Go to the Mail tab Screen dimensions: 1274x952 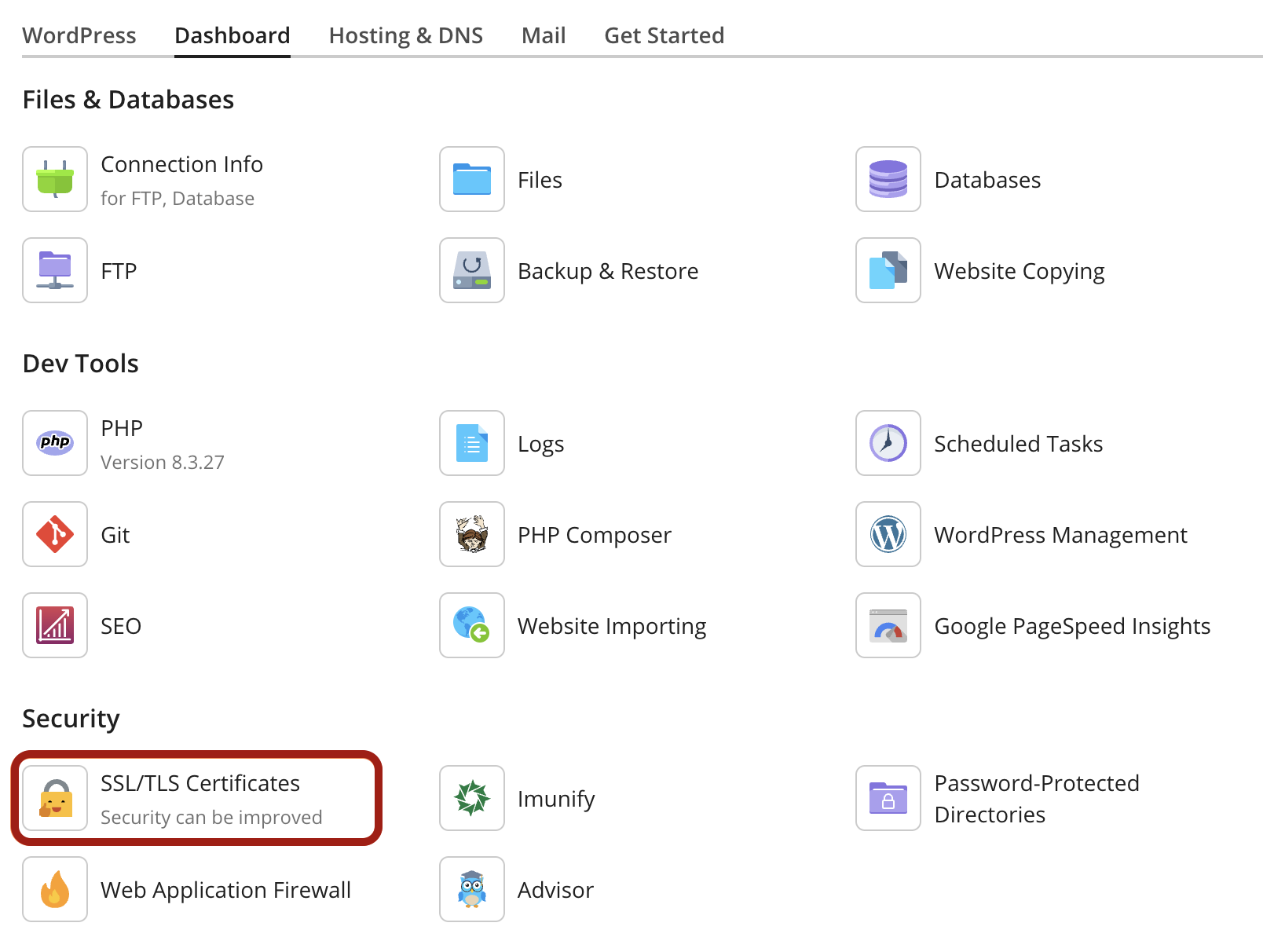tap(544, 35)
